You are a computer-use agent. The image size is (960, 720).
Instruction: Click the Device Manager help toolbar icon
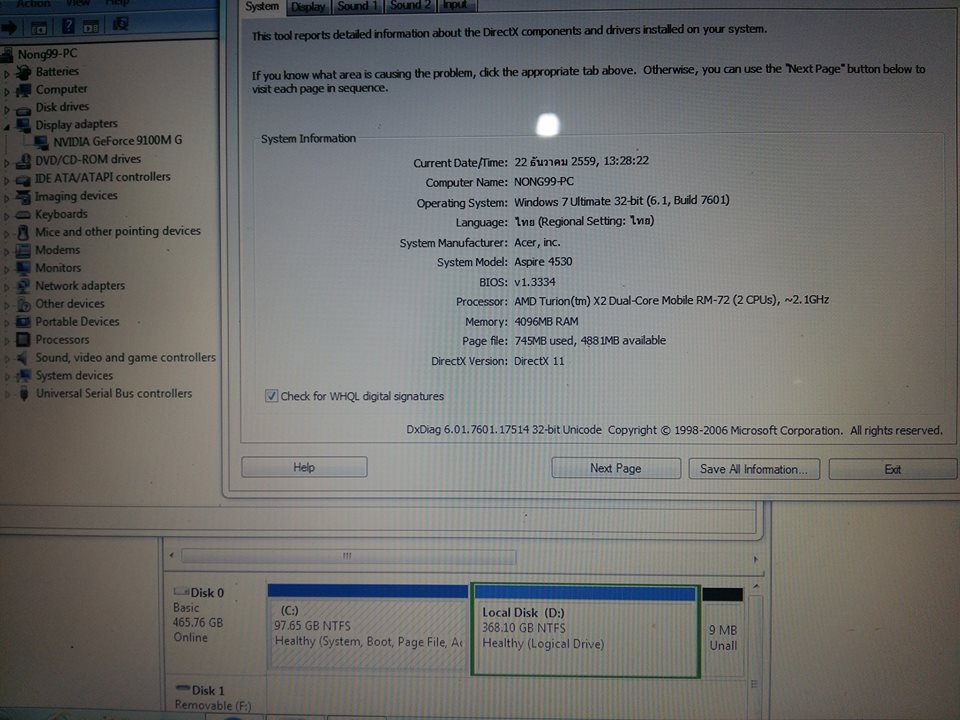[68, 26]
